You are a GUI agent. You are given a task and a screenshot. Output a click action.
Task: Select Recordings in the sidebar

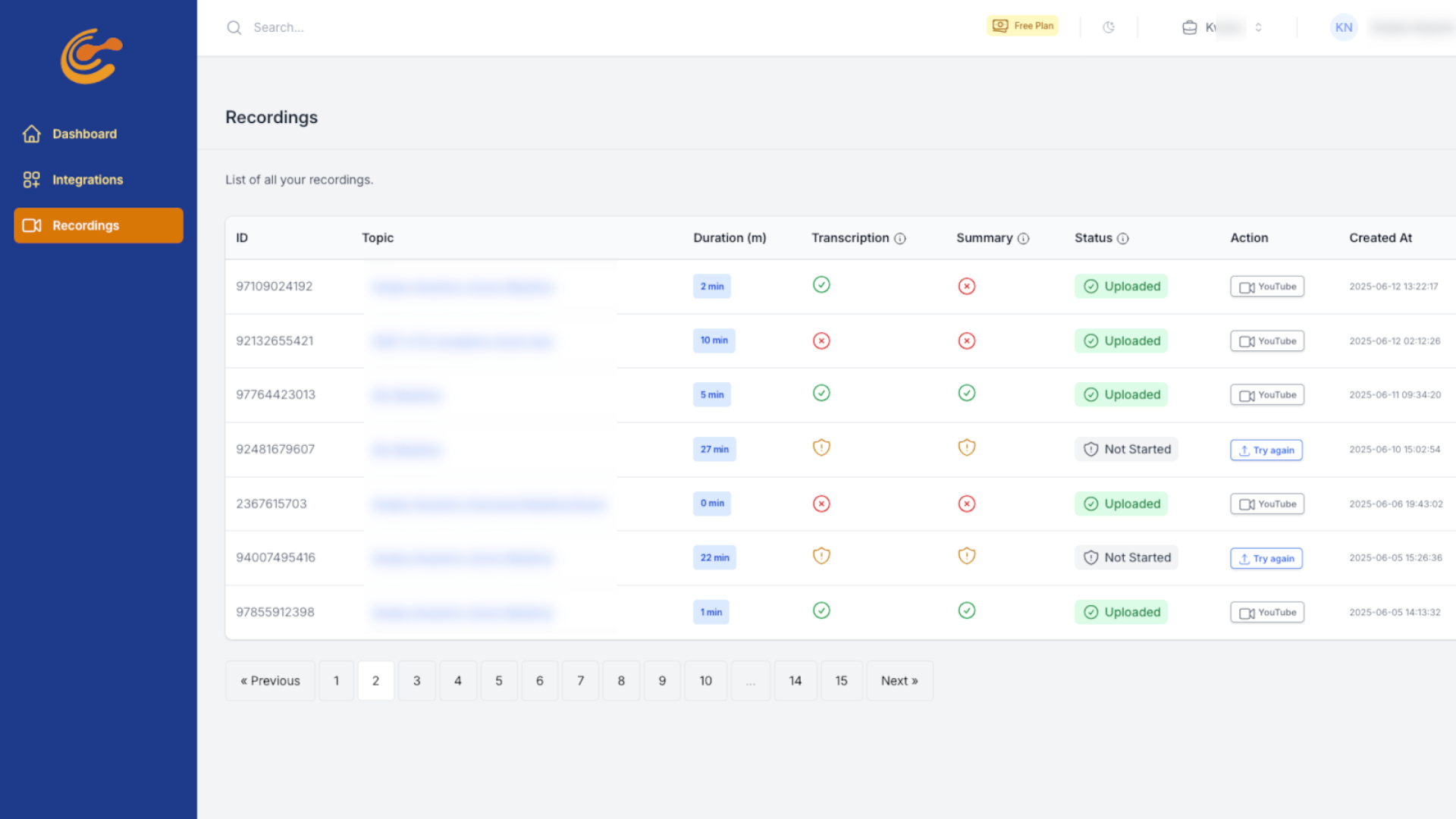98,225
